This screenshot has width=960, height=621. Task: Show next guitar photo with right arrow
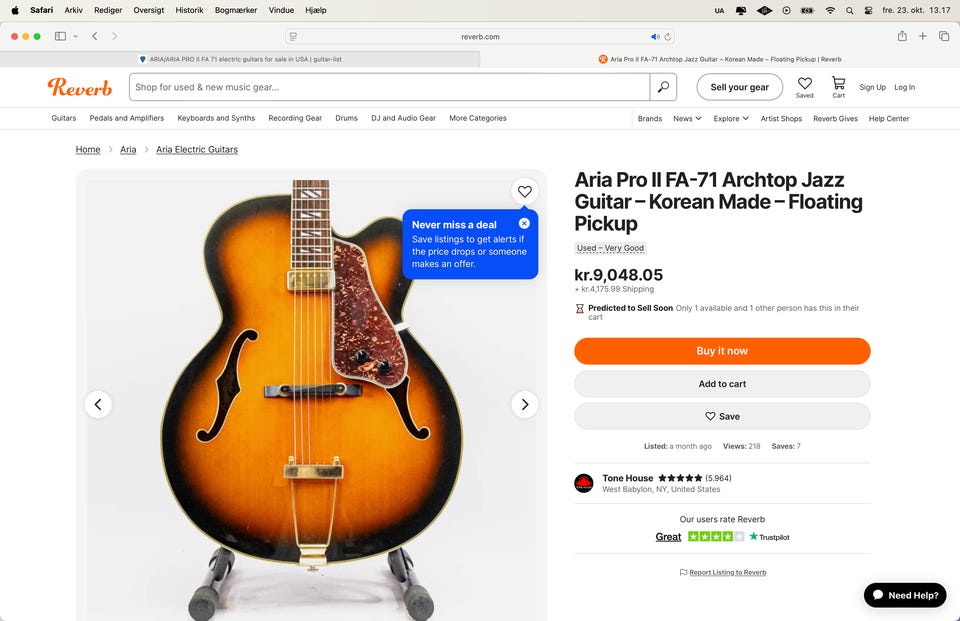pos(525,404)
